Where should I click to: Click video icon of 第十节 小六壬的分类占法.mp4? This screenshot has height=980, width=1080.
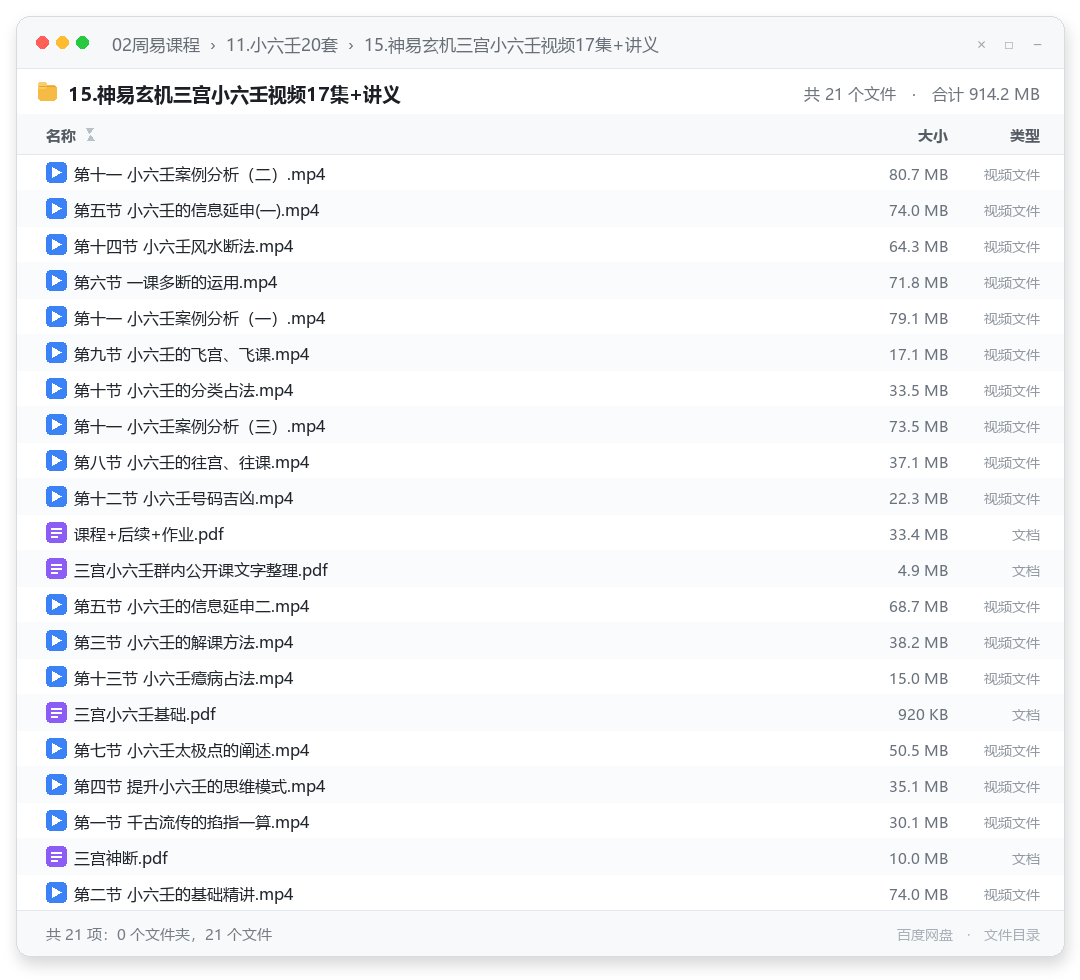56,388
